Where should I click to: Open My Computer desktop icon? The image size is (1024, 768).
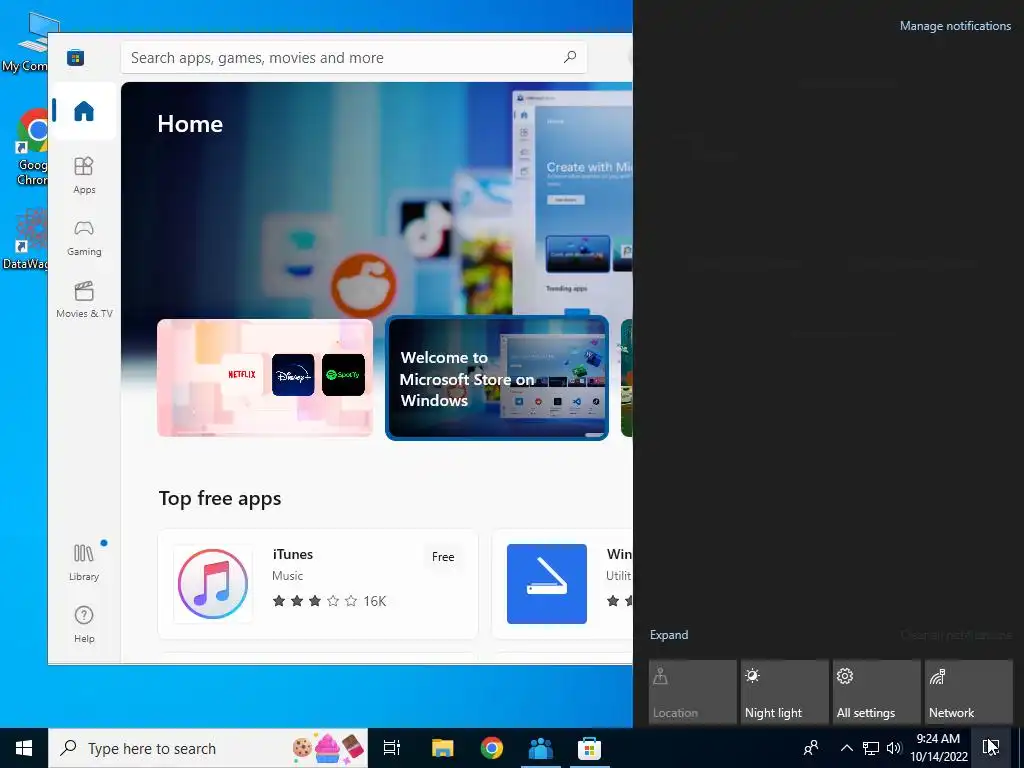point(26,42)
